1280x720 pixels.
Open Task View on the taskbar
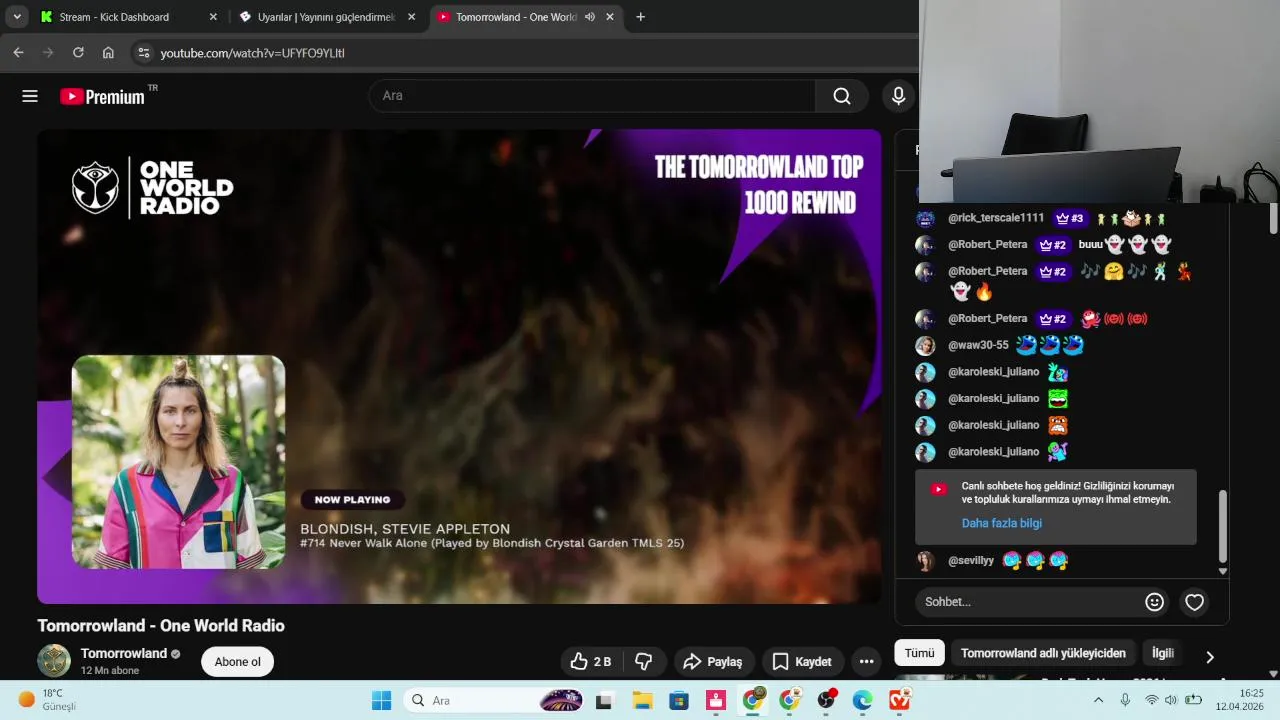(x=604, y=700)
